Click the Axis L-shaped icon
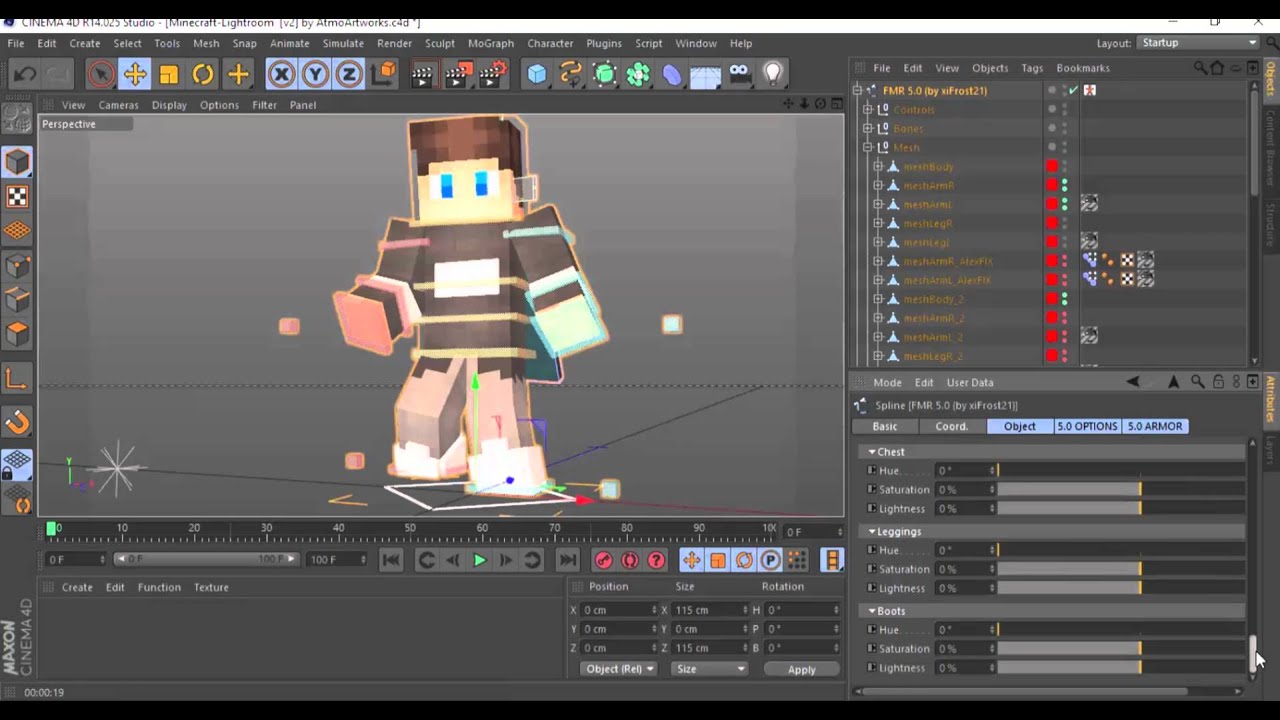 [x=17, y=378]
